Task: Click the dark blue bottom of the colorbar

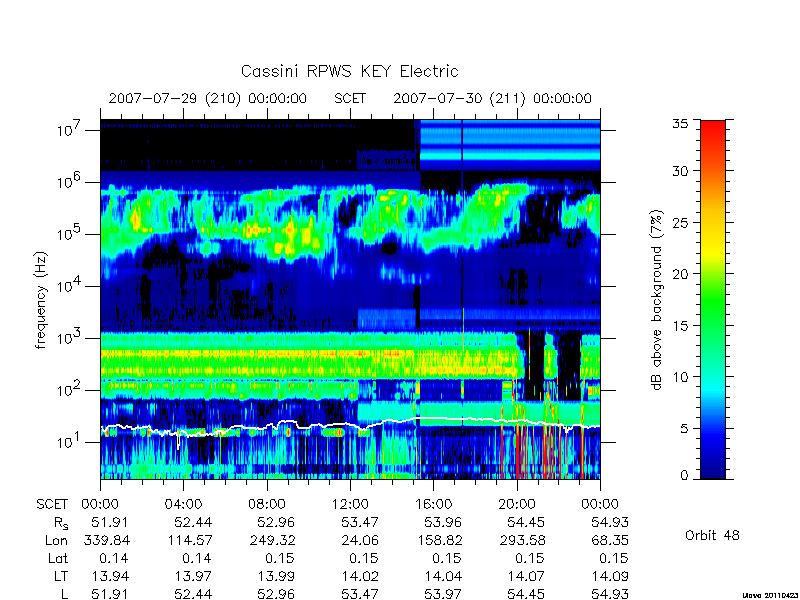Action: 713,467
